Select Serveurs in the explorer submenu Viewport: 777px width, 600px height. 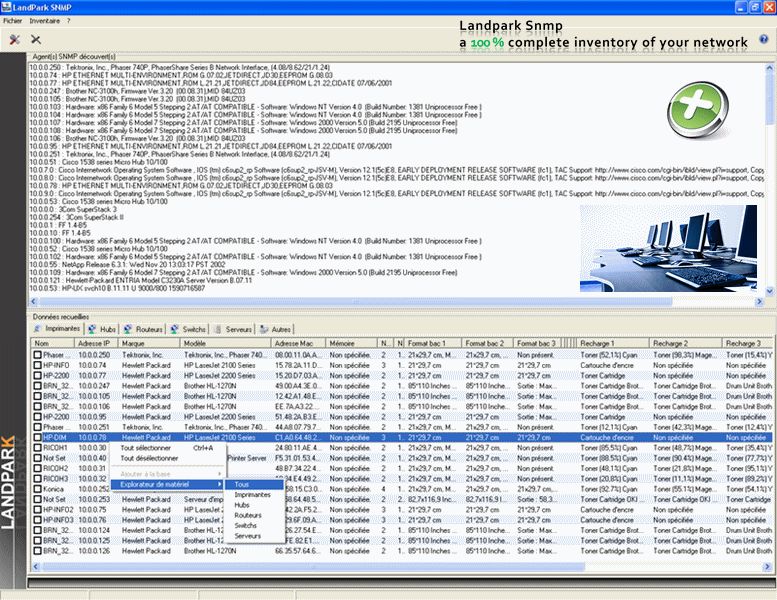tap(254, 536)
